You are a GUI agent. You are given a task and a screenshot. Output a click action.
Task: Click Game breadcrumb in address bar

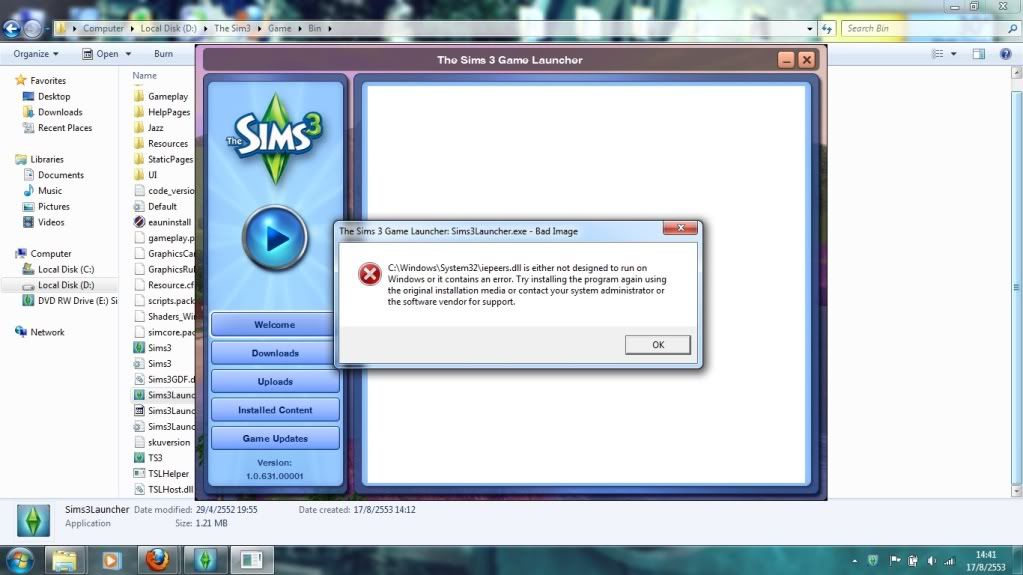tap(280, 28)
